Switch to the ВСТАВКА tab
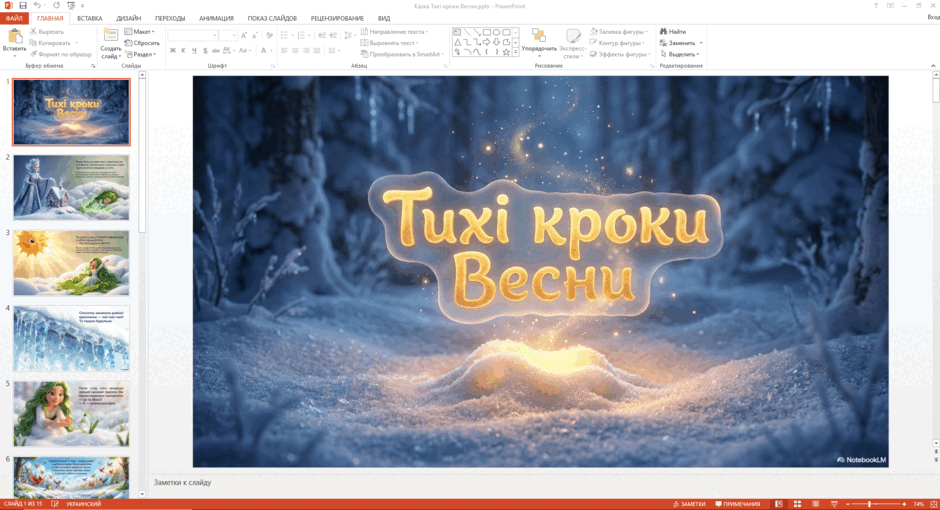The height and width of the screenshot is (510, 940). [90, 18]
